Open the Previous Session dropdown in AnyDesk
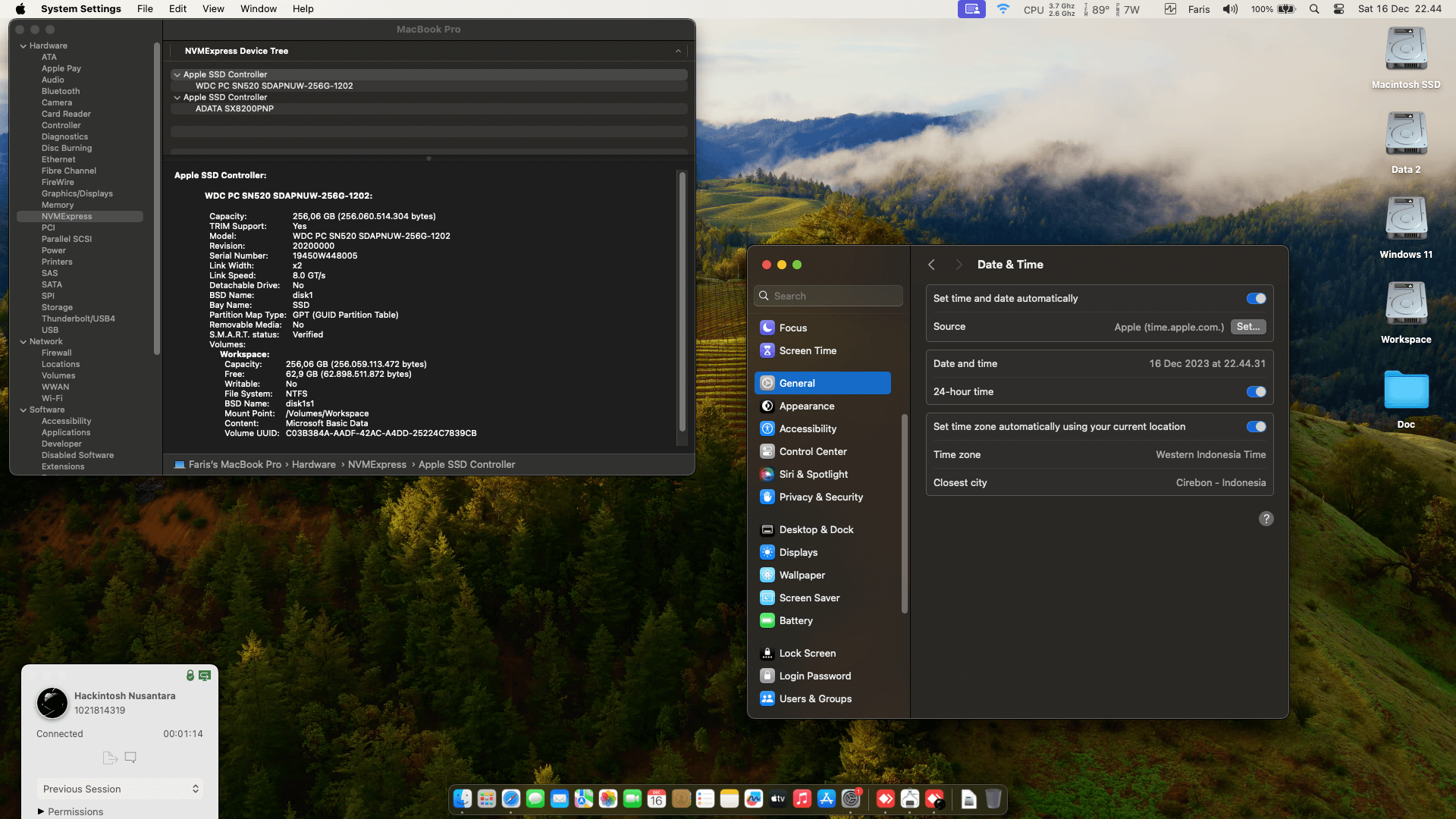This screenshot has height=819, width=1456. pyautogui.click(x=119, y=789)
